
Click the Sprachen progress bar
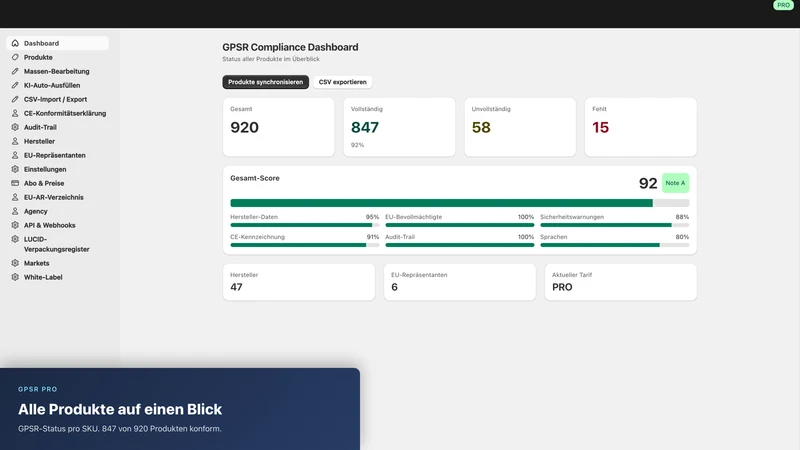point(614,245)
